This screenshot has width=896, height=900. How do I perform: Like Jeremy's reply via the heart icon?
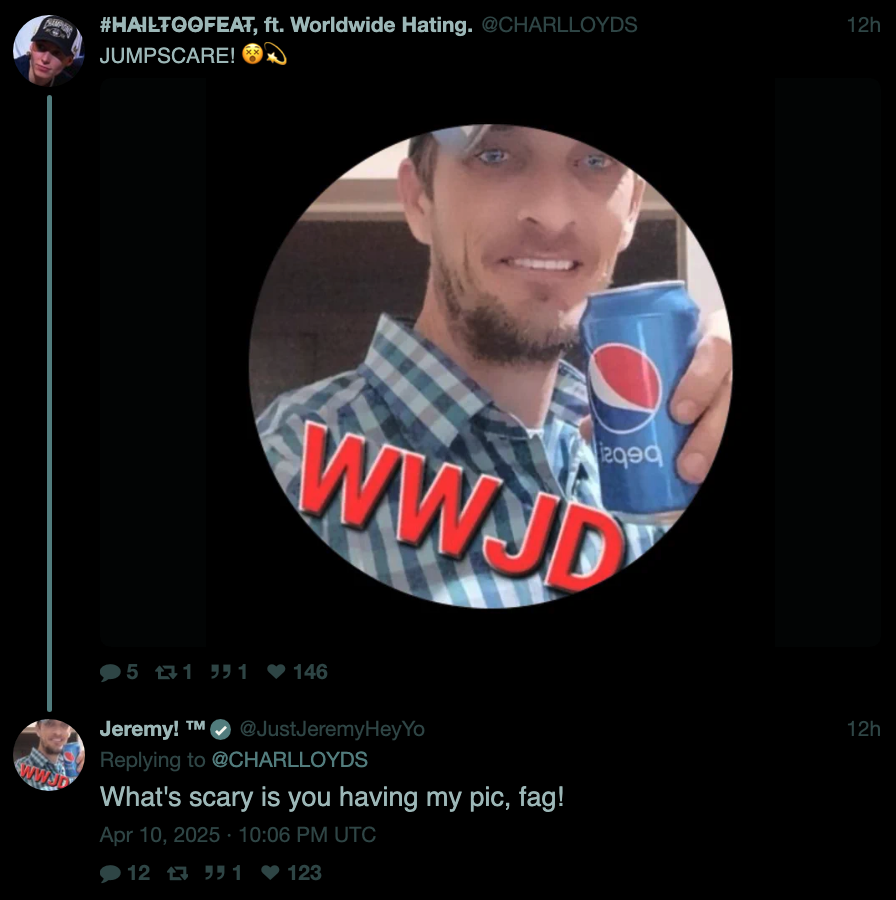(x=270, y=872)
